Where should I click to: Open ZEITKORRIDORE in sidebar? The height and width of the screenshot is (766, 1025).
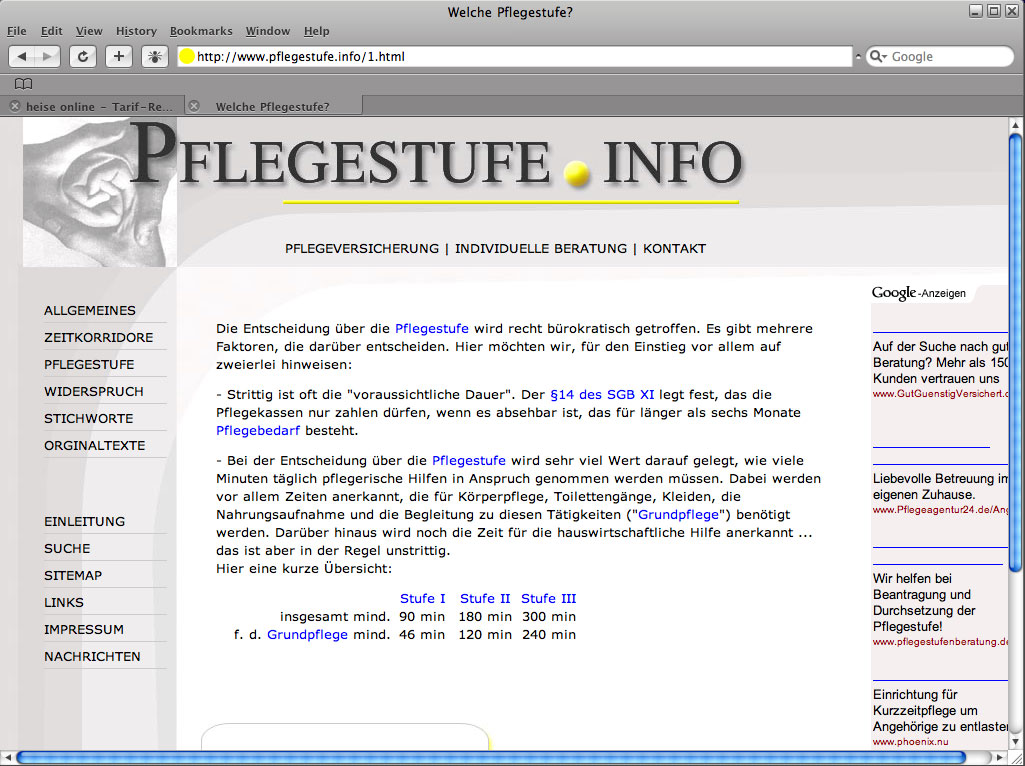[98, 337]
